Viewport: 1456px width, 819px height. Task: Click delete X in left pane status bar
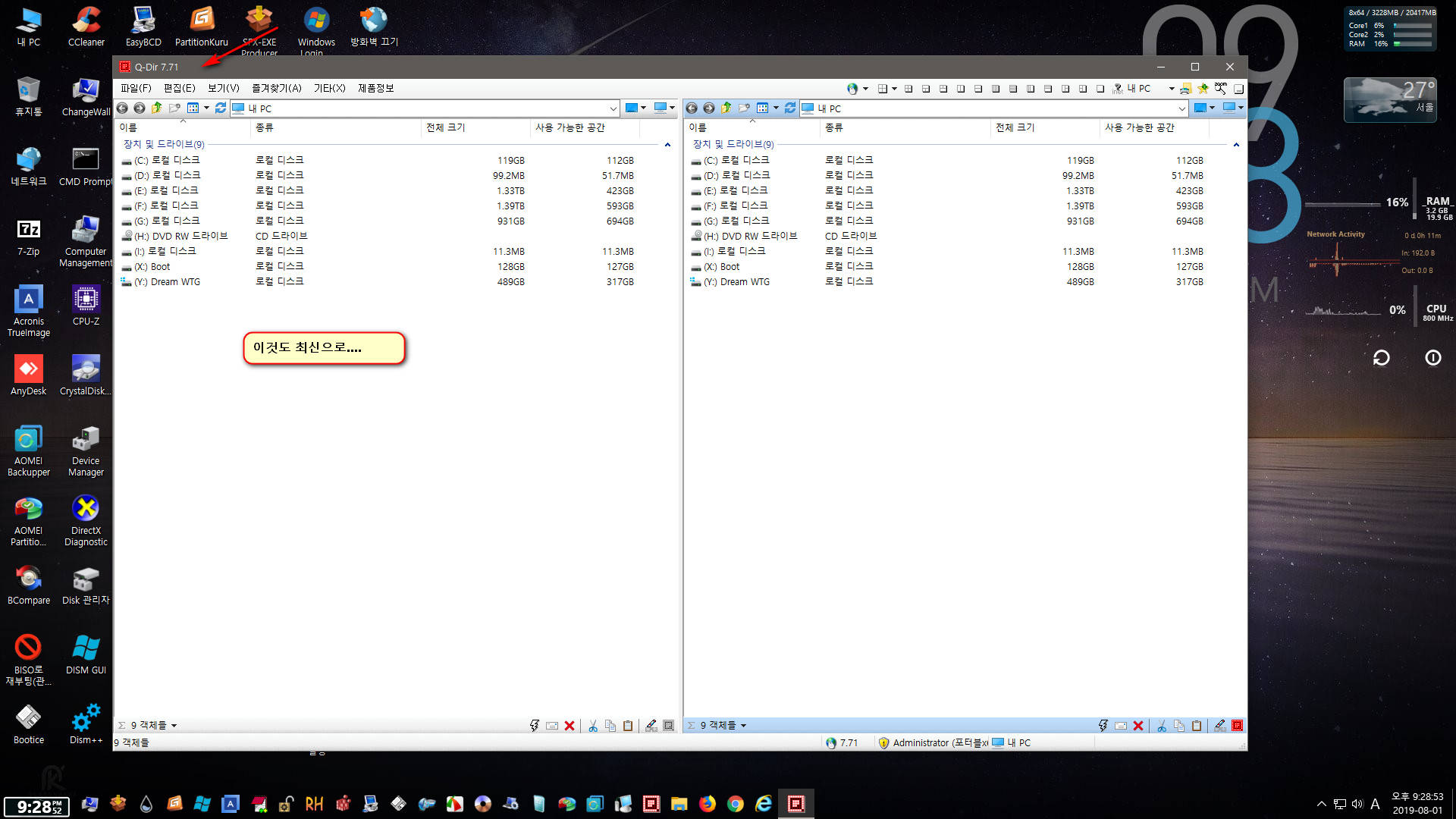[x=570, y=726]
